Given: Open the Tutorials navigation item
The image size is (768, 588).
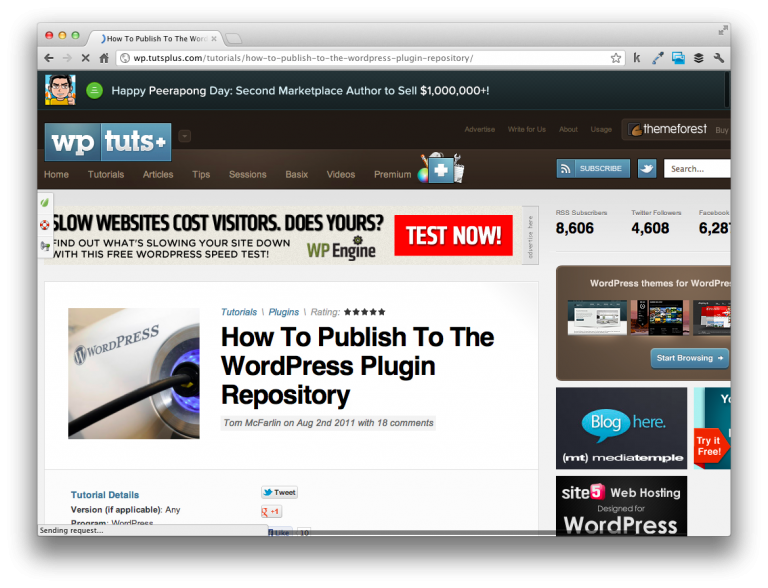Looking at the screenshot, I should (x=106, y=174).
